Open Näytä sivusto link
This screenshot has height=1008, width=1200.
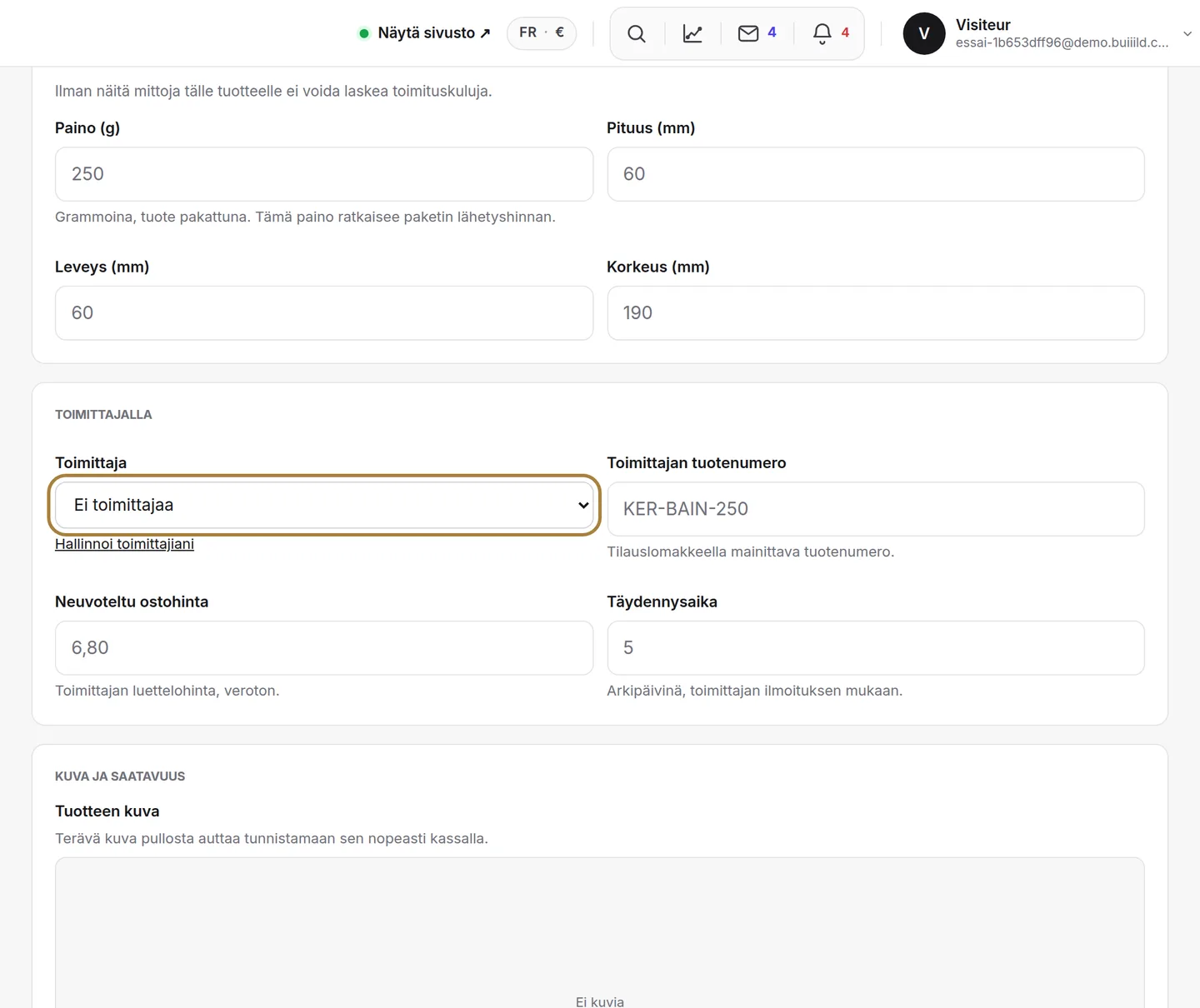[433, 32]
